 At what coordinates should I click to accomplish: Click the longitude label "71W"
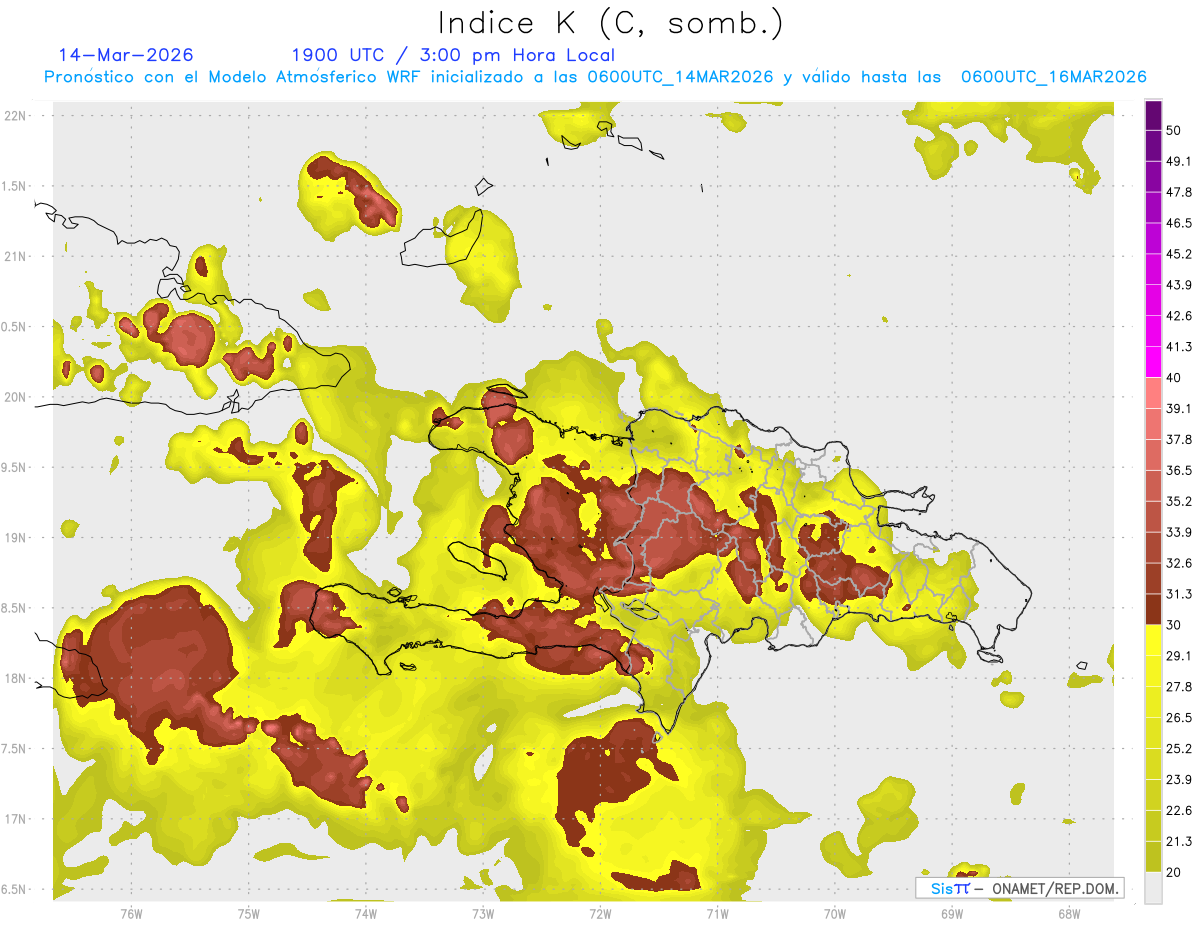click(x=717, y=914)
